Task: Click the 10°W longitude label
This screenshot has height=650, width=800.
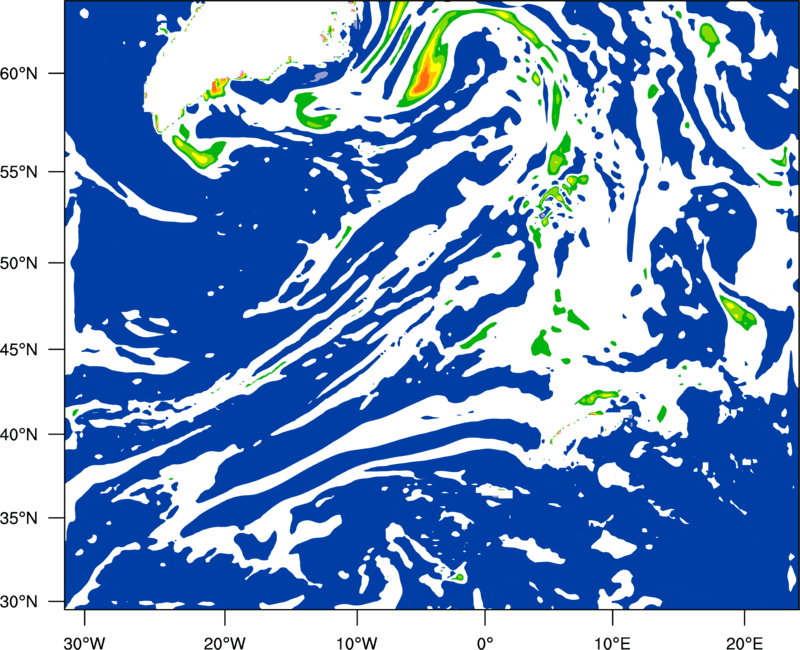Action: click(x=357, y=643)
